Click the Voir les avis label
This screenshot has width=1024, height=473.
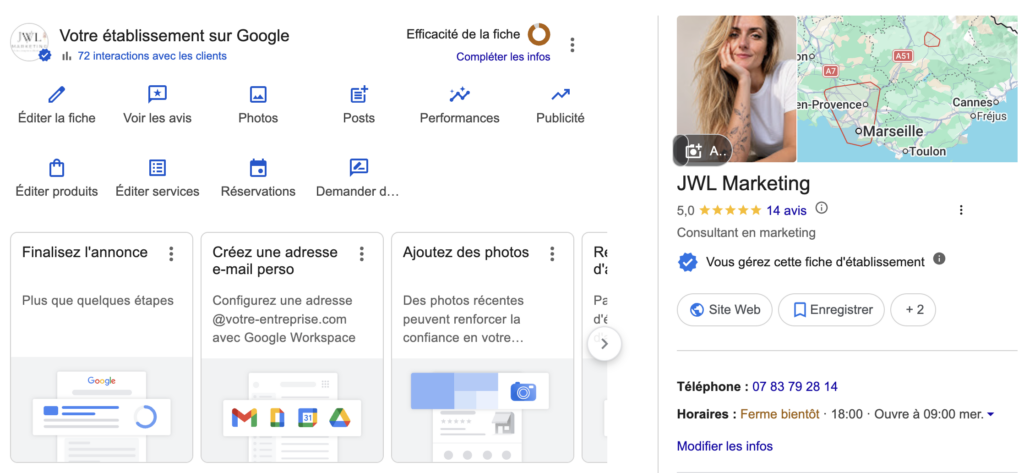click(157, 118)
